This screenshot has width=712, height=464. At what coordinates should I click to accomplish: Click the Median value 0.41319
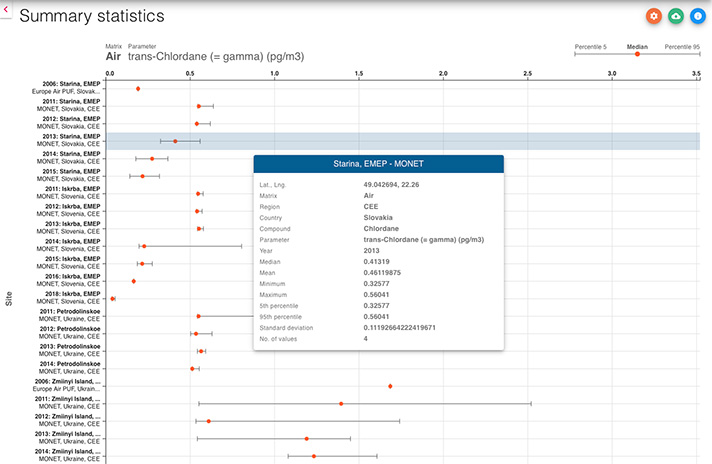point(376,262)
